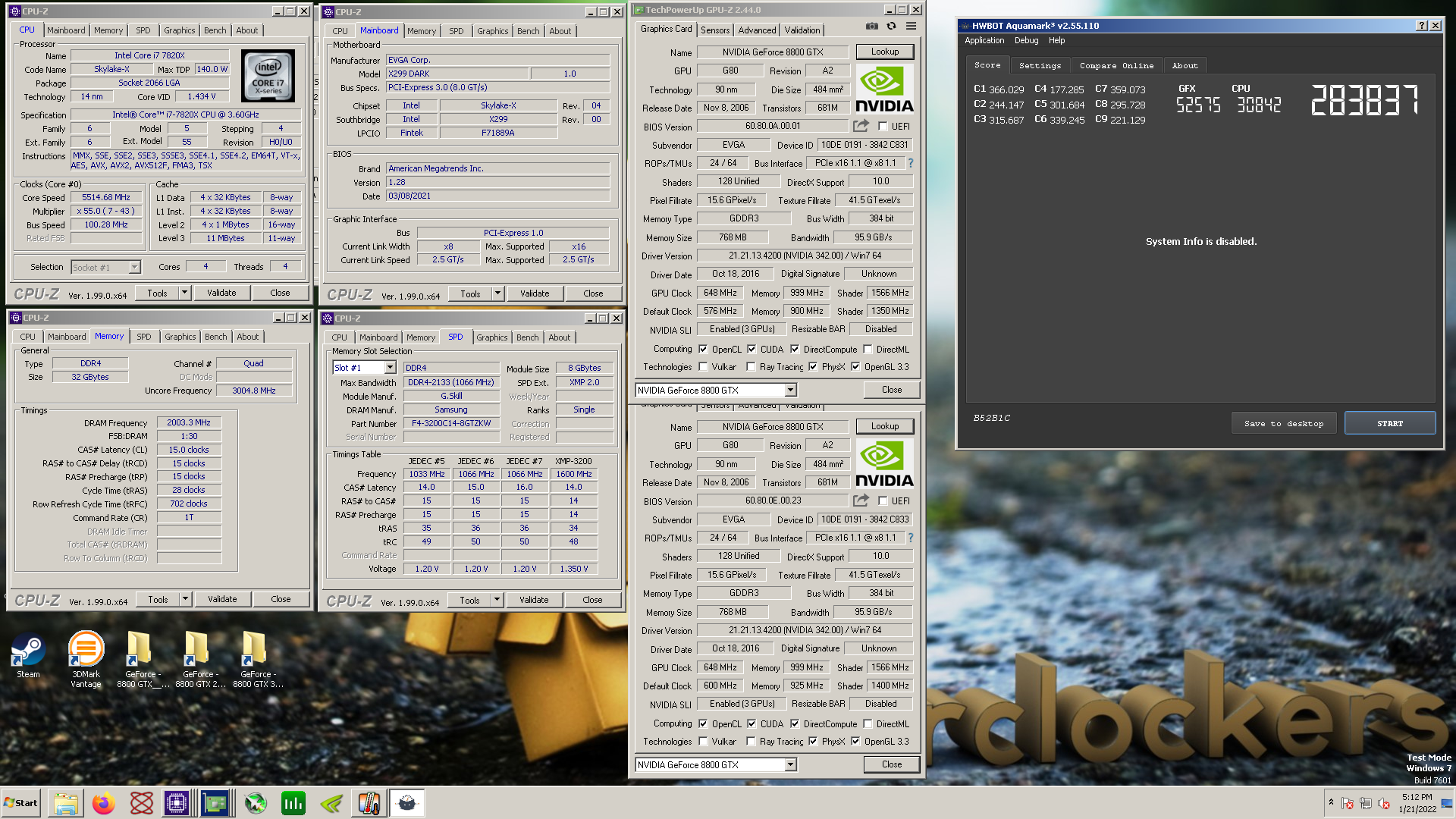Click the muted volume tray icon
This screenshot has width=1456, height=819.
click(x=1383, y=803)
